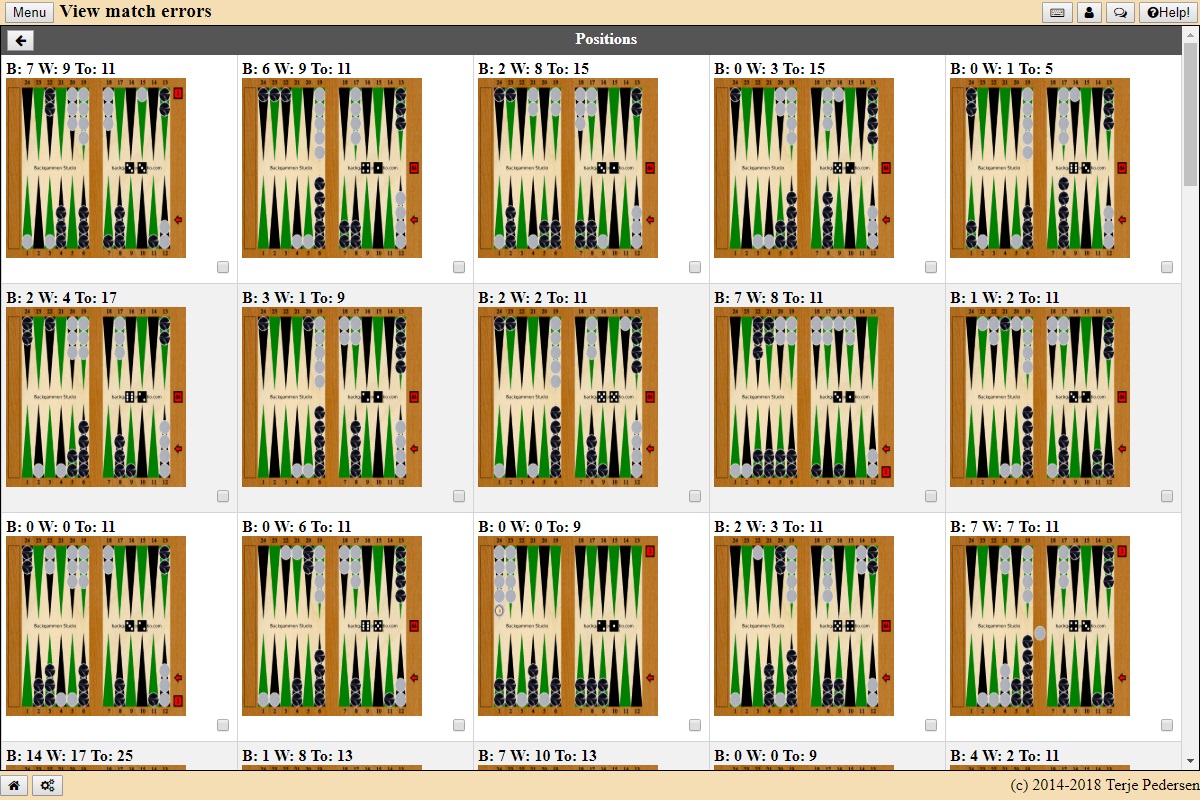
Task: View board thumbnail B: 0 W: 3 To: 15
Action: pos(804,168)
